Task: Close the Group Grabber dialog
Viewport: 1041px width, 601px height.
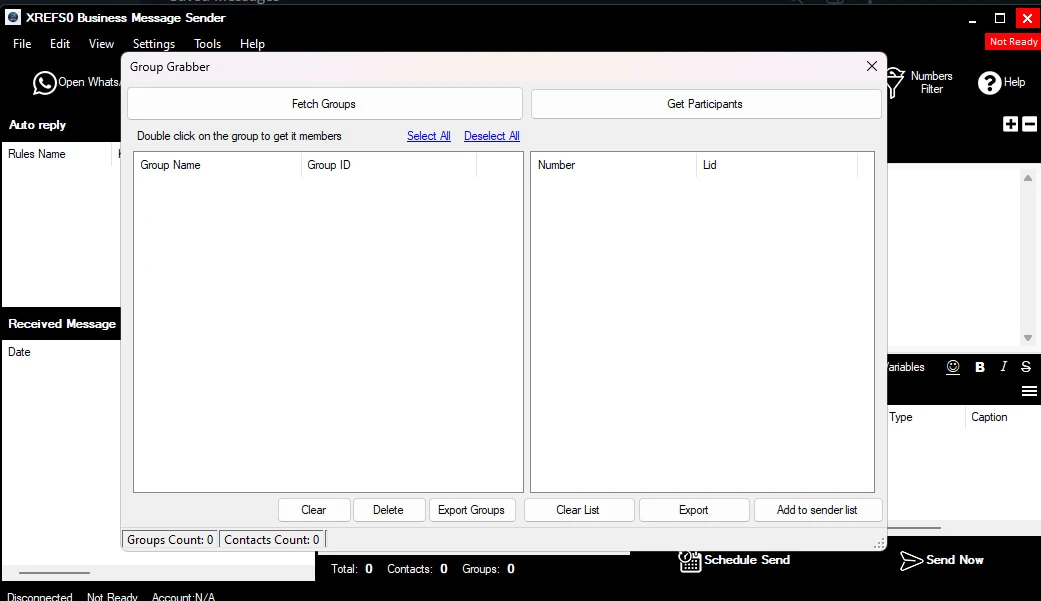Action: (872, 66)
